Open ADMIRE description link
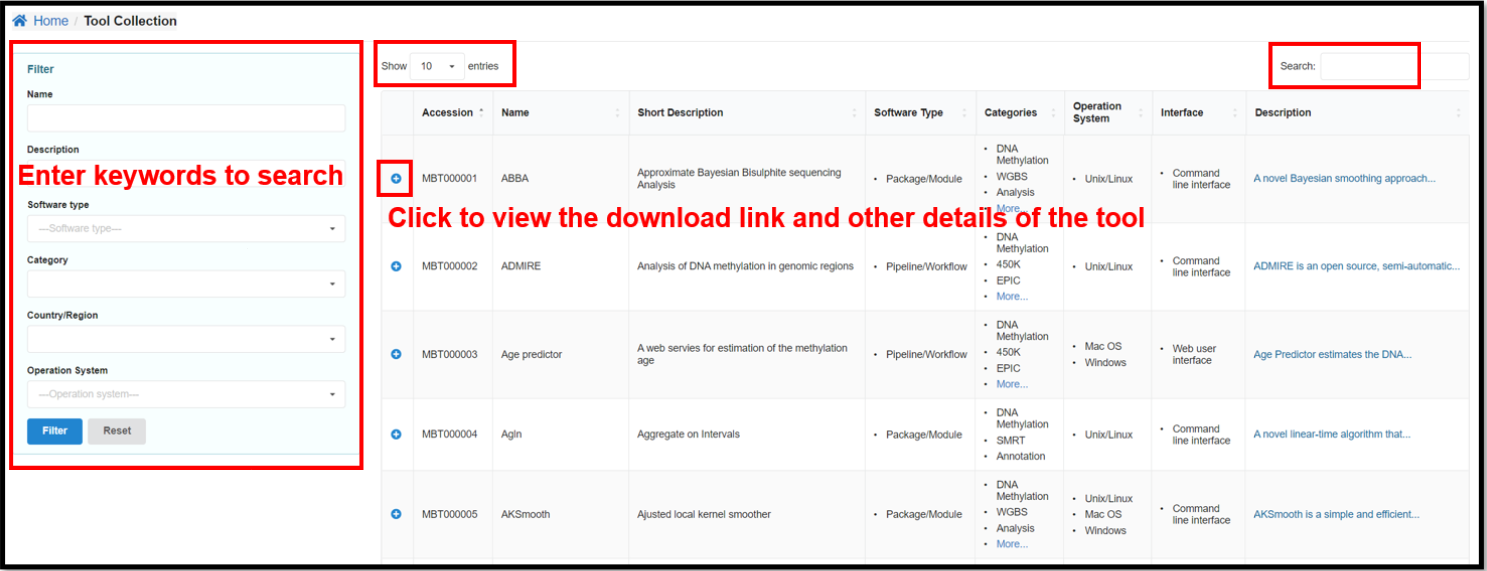 1356,266
